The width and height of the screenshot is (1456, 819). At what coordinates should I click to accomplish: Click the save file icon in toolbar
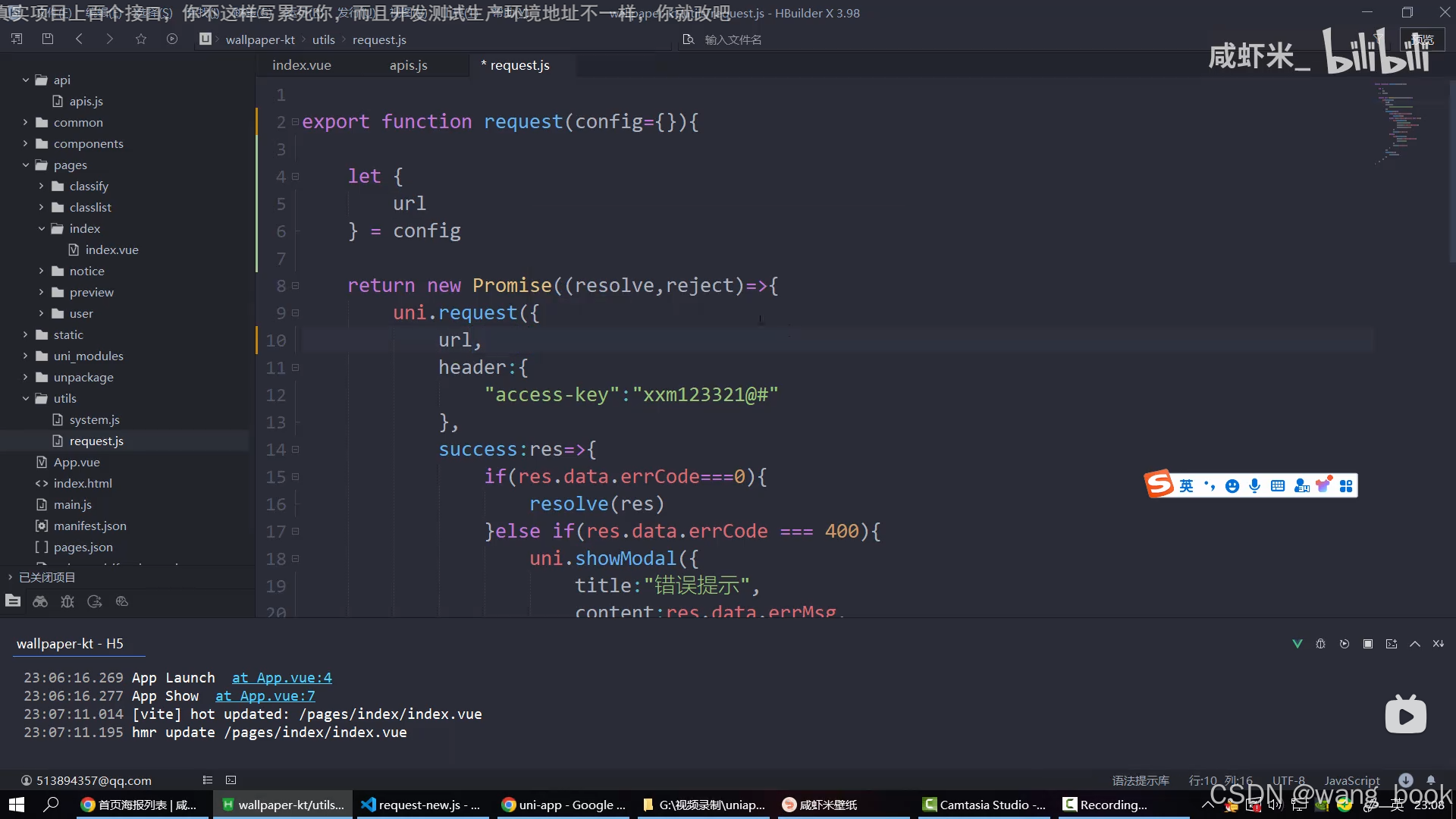coord(48,39)
